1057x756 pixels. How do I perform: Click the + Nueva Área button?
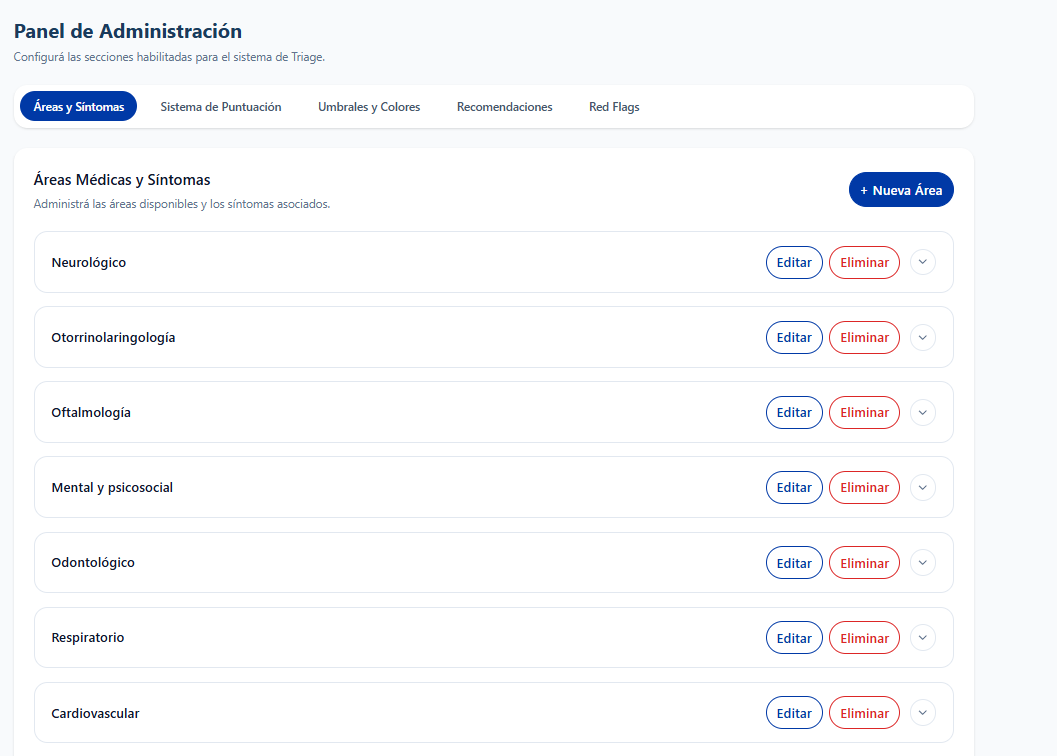point(901,190)
